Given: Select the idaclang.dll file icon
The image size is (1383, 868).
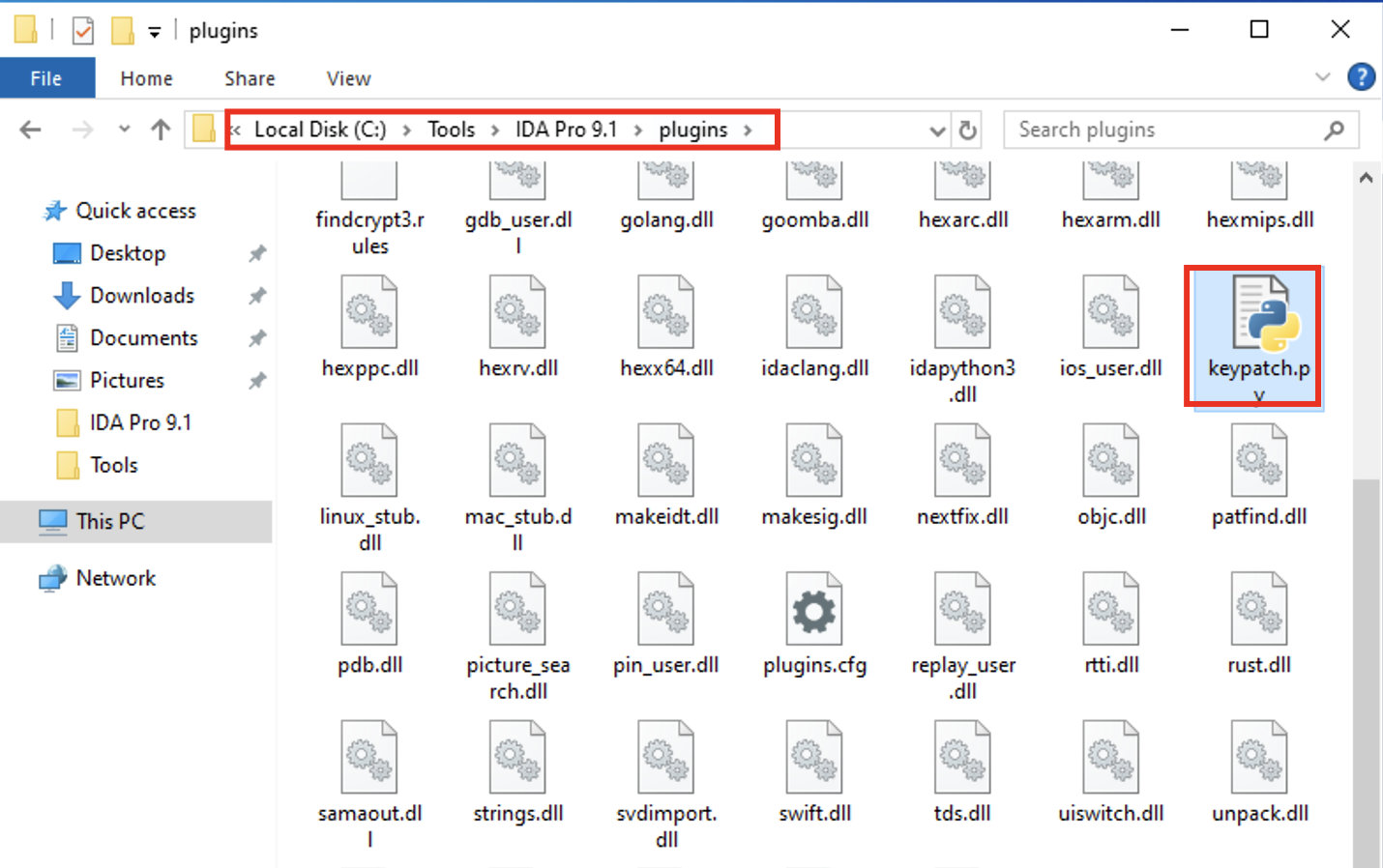Looking at the screenshot, I should coord(814,312).
